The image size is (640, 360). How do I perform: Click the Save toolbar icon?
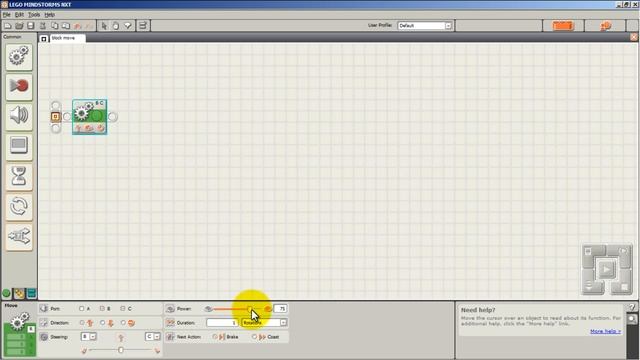click(x=31, y=26)
